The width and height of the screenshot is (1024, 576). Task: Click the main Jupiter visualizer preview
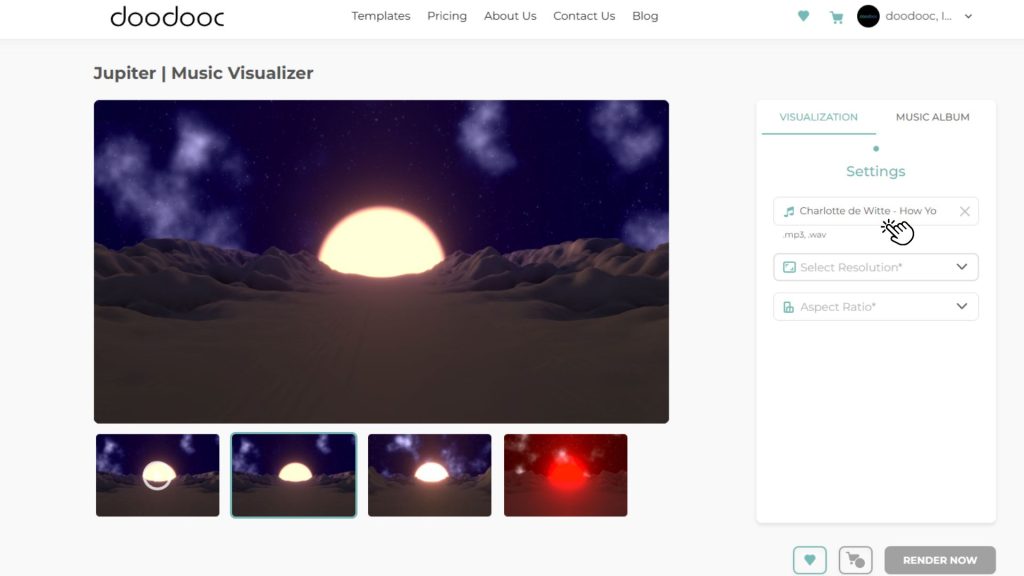[x=381, y=261]
